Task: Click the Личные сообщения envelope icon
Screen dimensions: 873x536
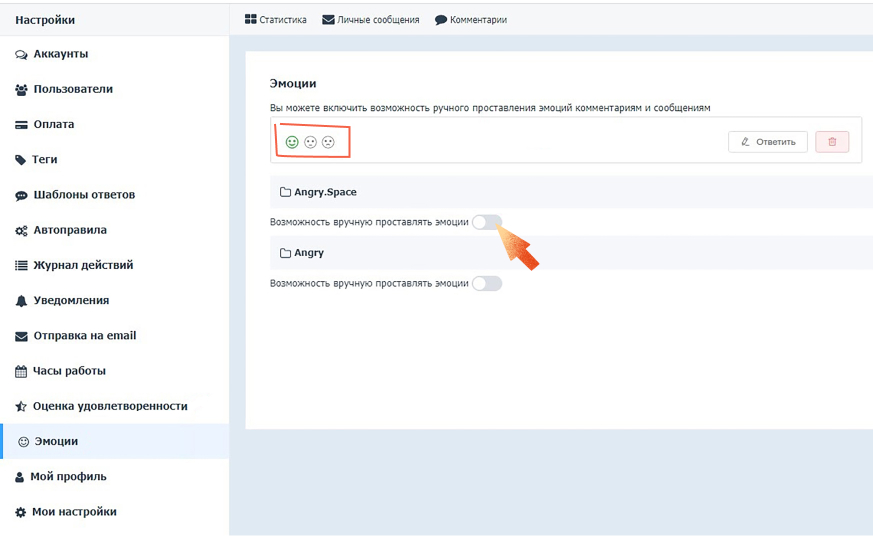Action: coord(328,19)
